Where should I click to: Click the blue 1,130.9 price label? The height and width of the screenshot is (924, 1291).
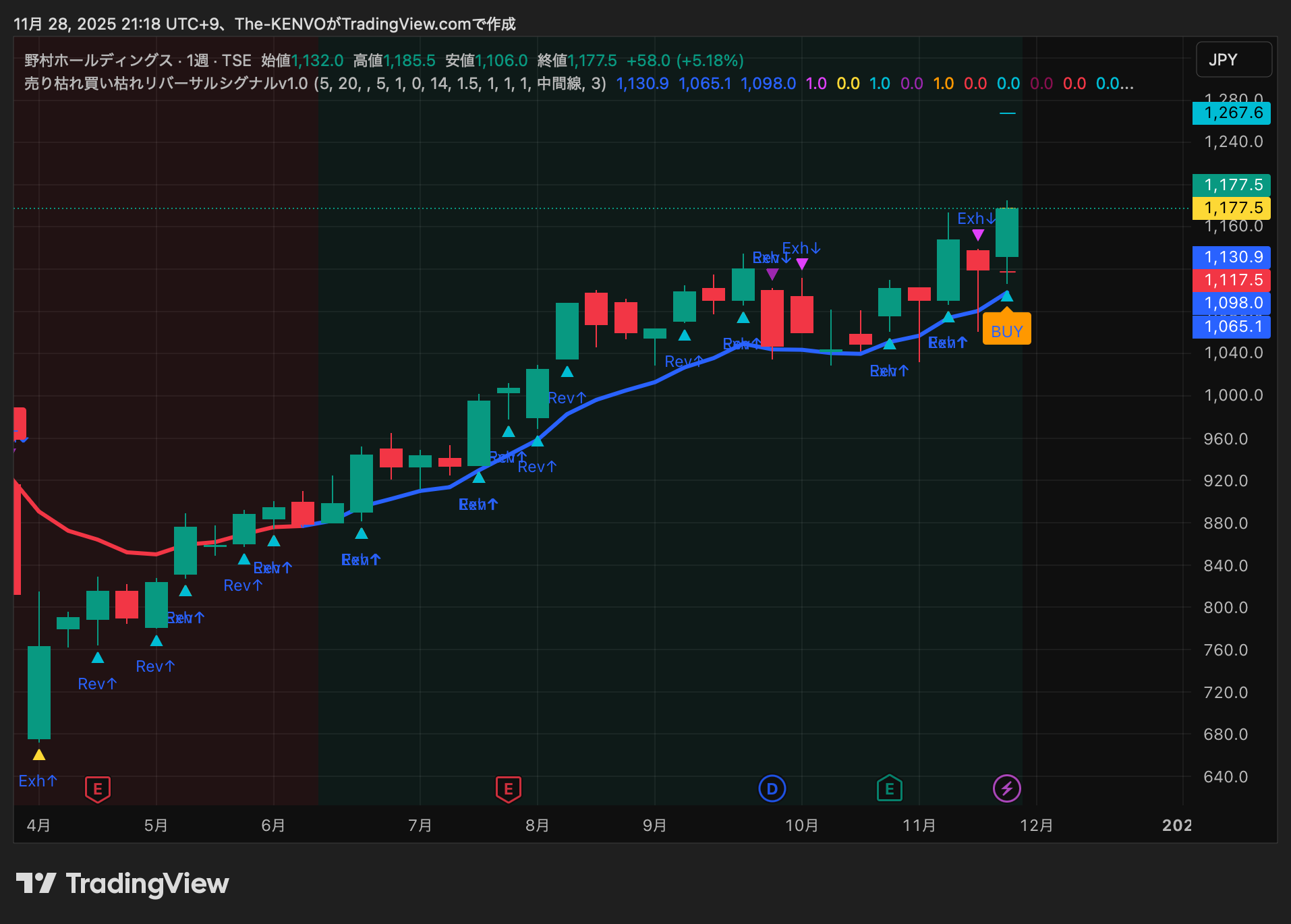(1232, 257)
